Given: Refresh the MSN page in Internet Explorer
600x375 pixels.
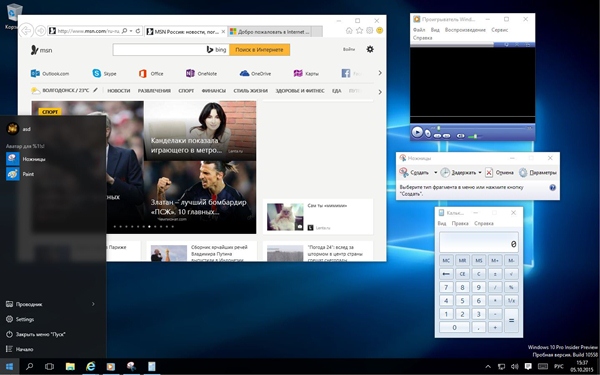Looking at the screenshot, I should pos(138,31).
